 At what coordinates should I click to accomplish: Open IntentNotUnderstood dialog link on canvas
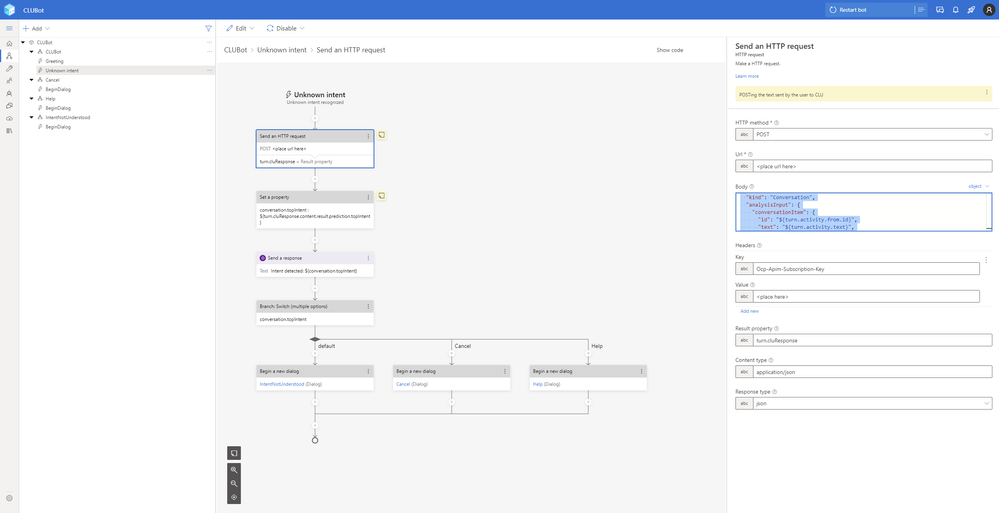[x=281, y=384]
